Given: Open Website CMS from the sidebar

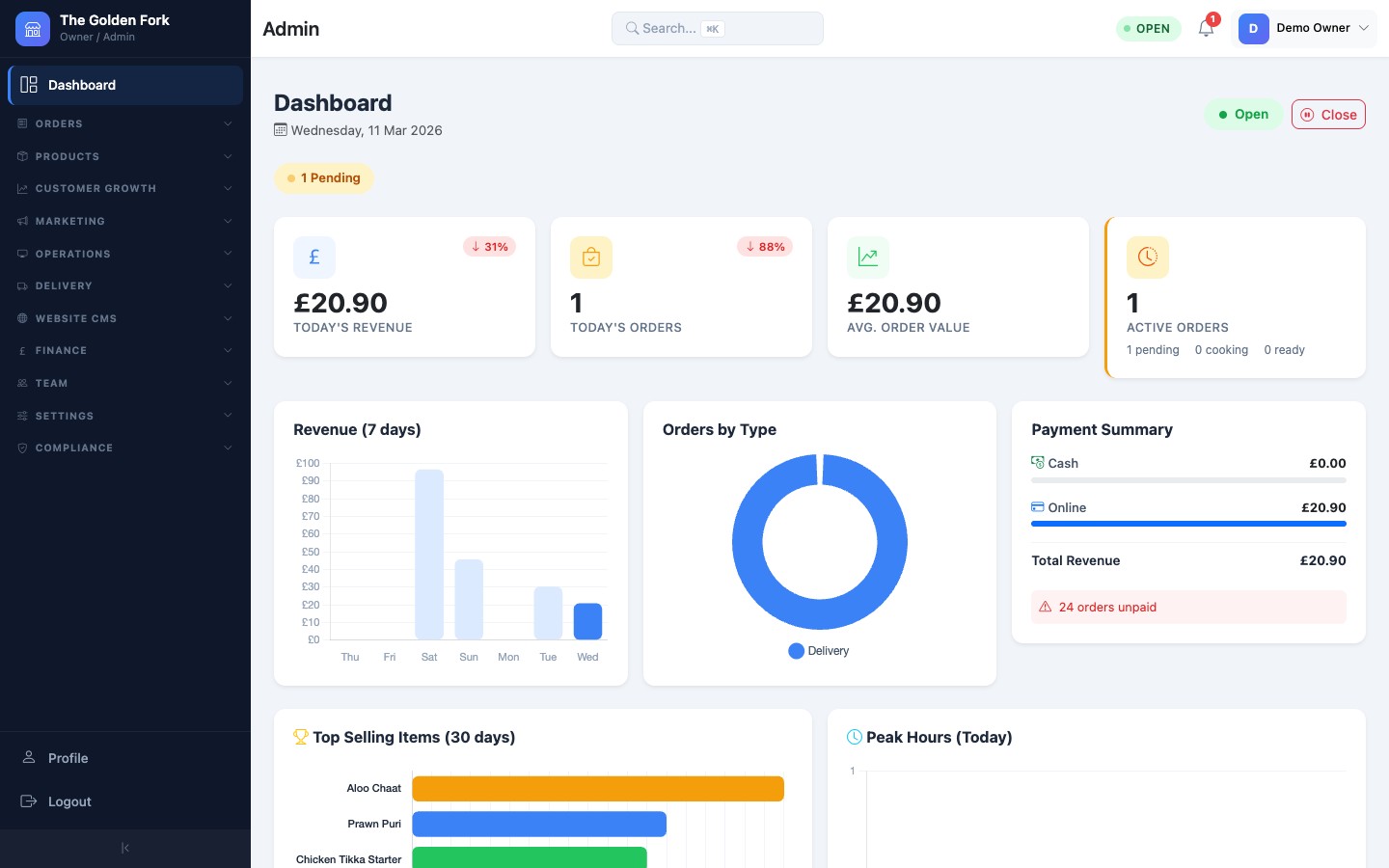Looking at the screenshot, I should 125,318.
